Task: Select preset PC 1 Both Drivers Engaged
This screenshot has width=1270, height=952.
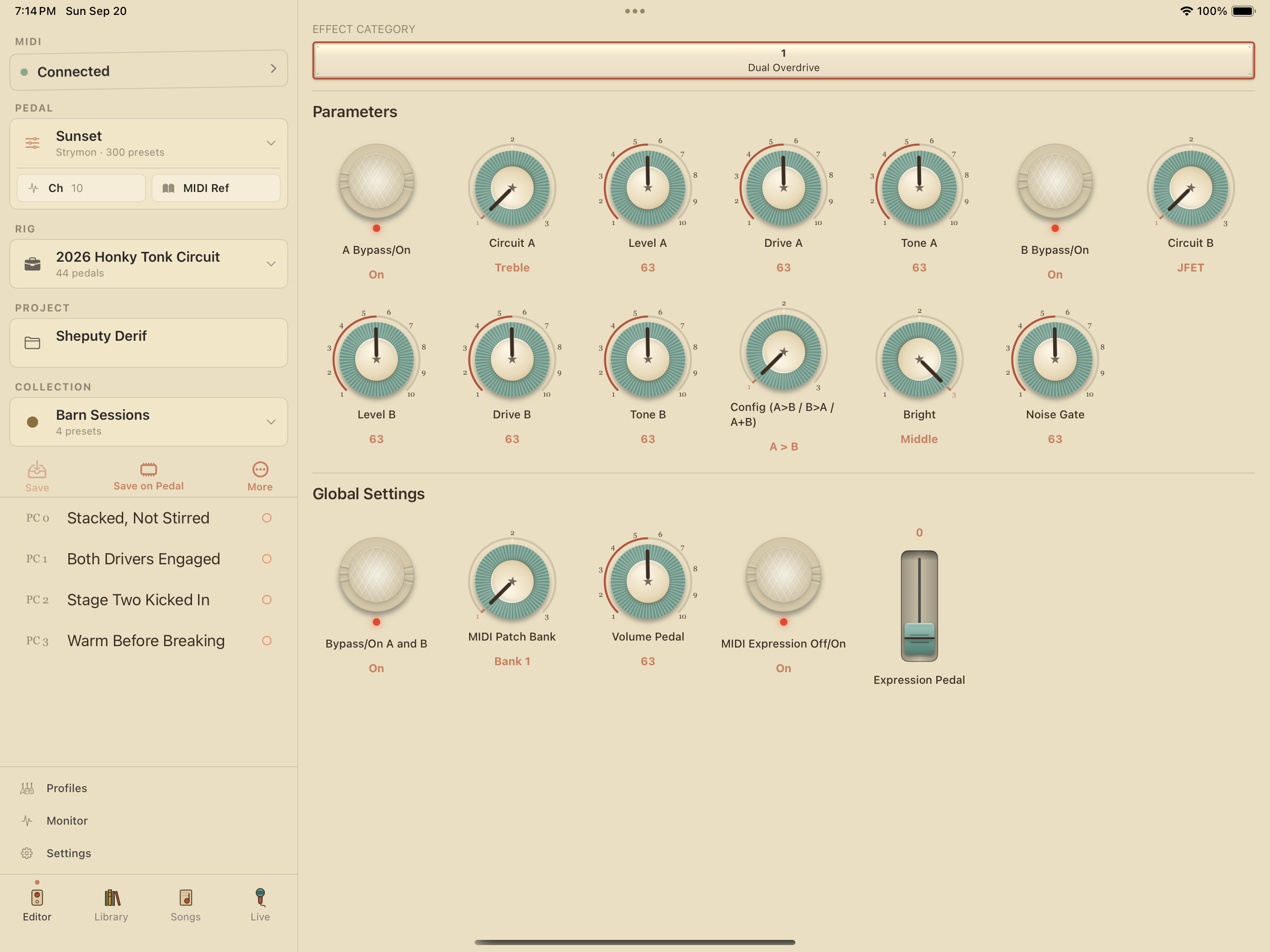Action: [149, 559]
